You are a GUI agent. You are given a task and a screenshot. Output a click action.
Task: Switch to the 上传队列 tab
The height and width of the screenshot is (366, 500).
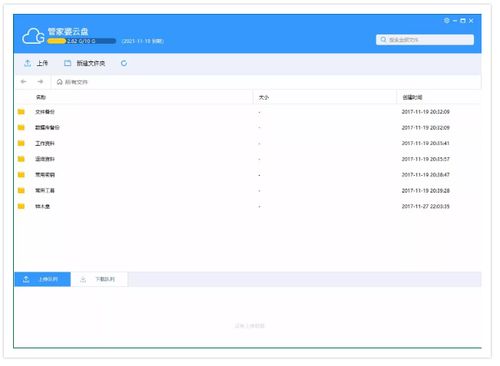coord(43,279)
